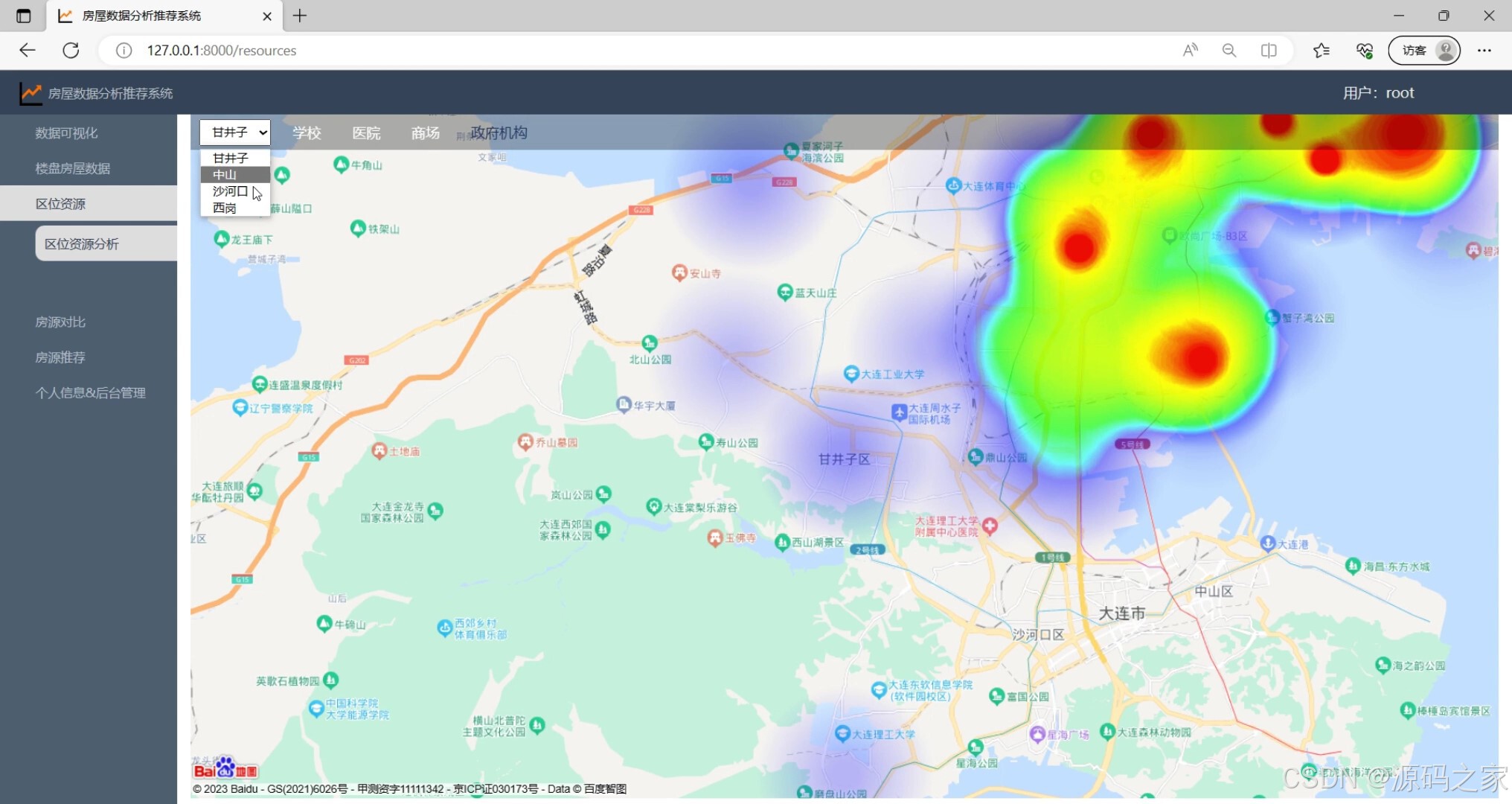The image size is (1512, 804).
Task: Switch to the 政府机构 tab
Action: [499, 132]
